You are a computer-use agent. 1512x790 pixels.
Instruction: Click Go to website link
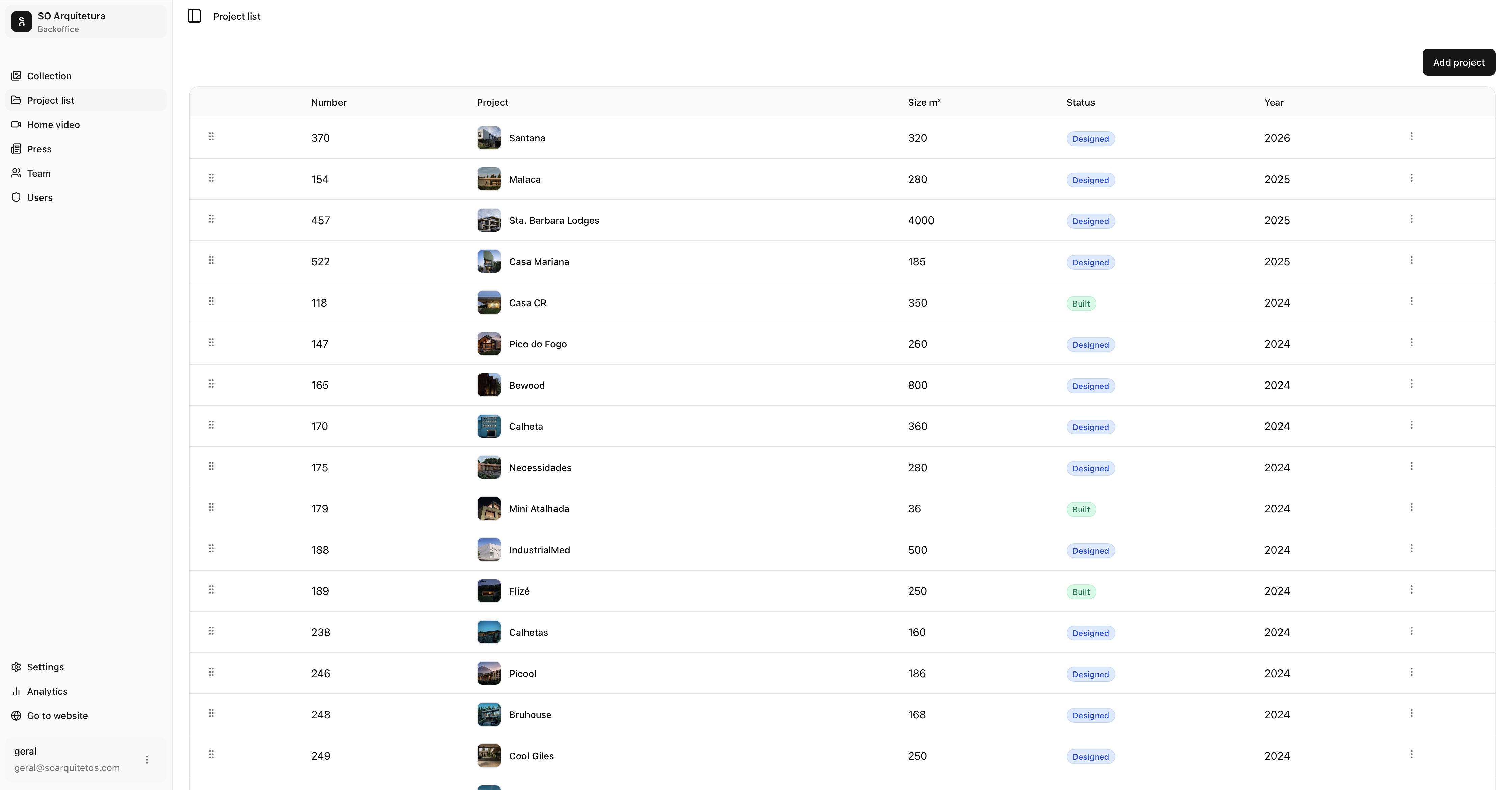pyautogui.click(x=86, y=715)
